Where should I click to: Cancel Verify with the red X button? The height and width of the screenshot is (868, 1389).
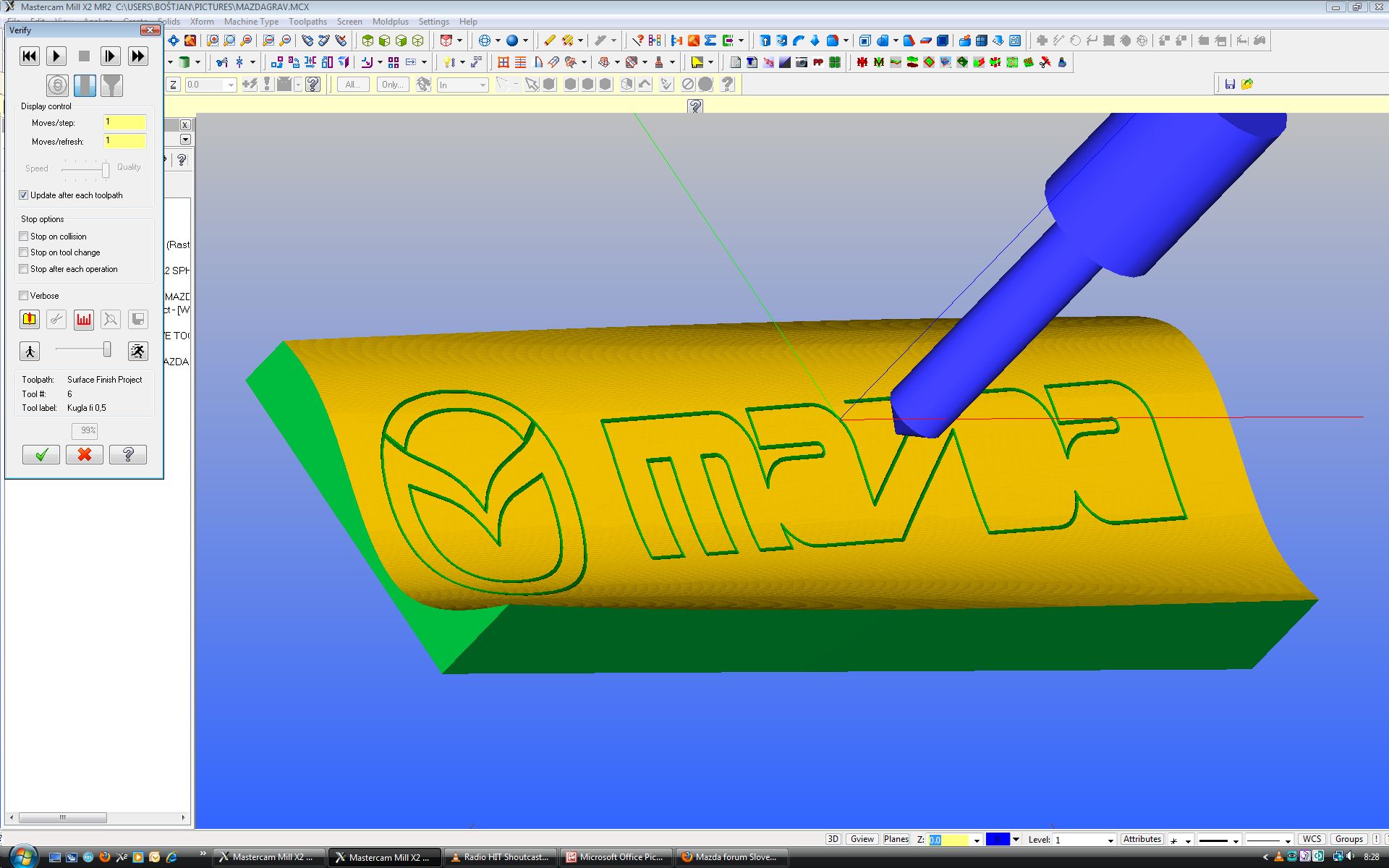coord(85,454)
